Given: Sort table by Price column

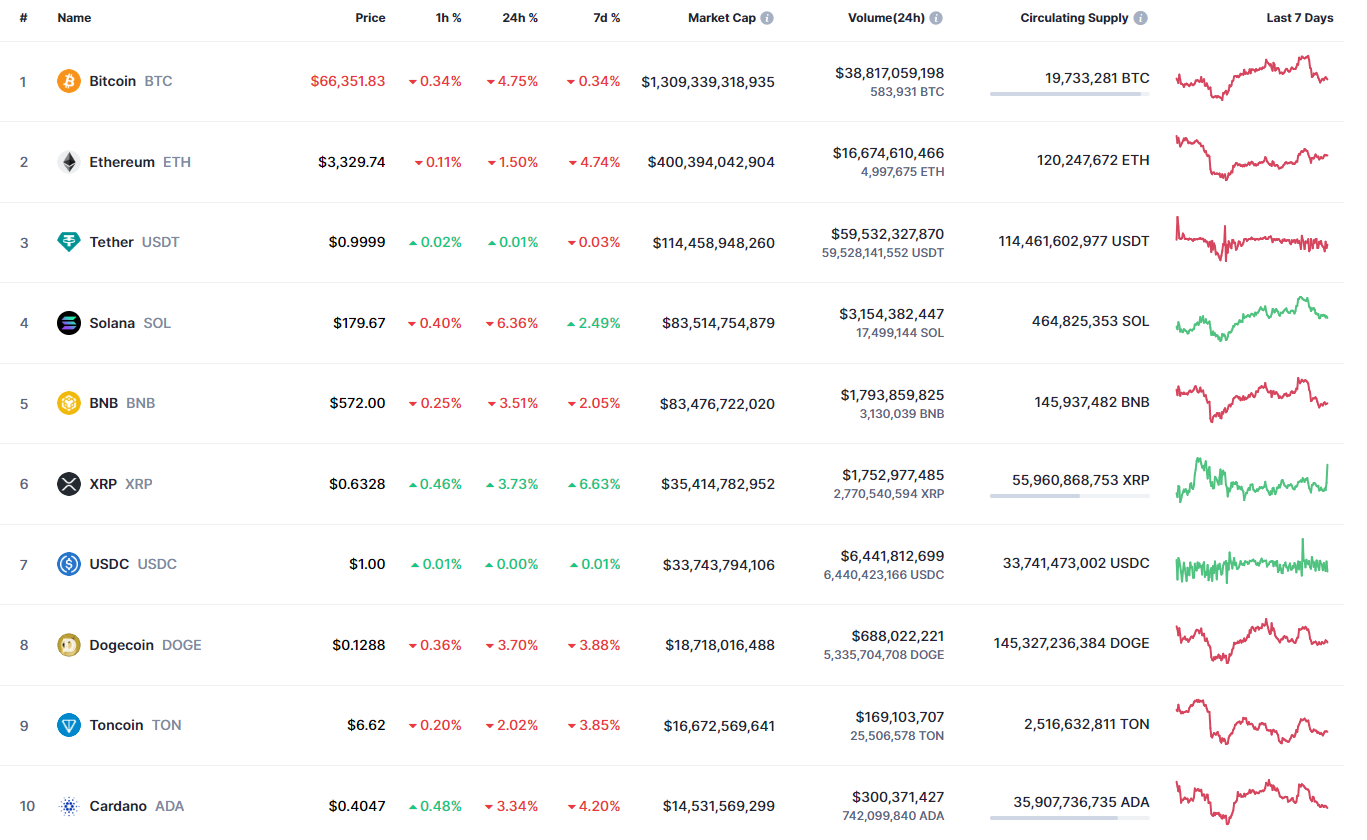Looking at the screenshot, I should pos(370,18).
